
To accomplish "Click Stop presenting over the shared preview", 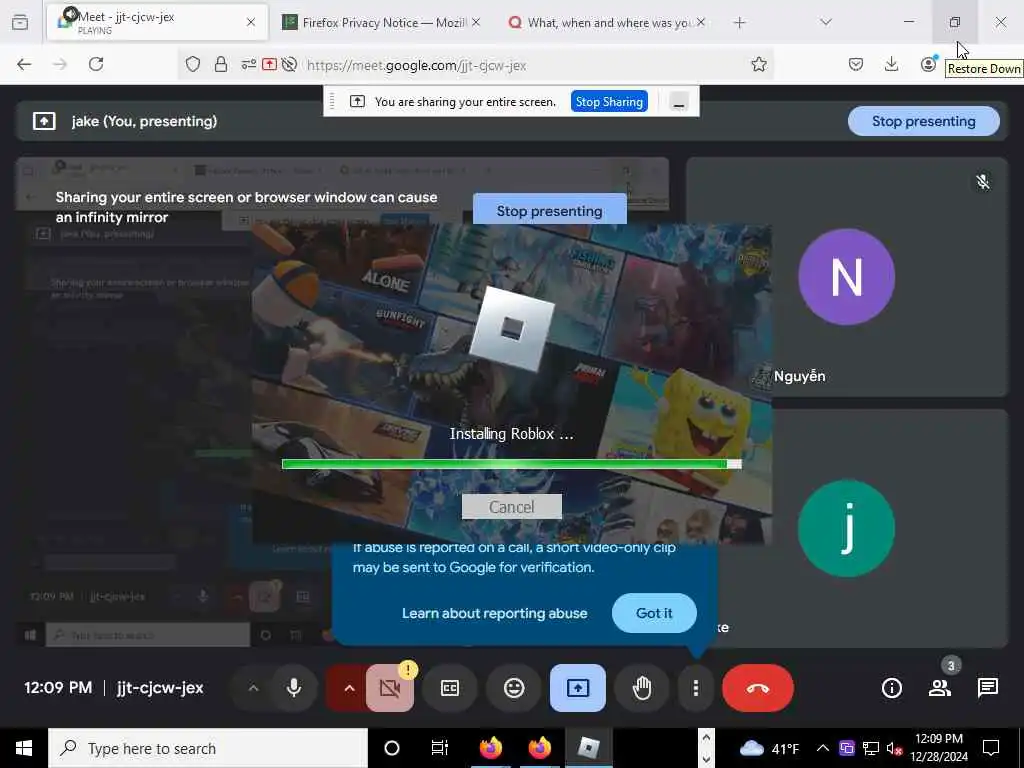I will 549,210.
